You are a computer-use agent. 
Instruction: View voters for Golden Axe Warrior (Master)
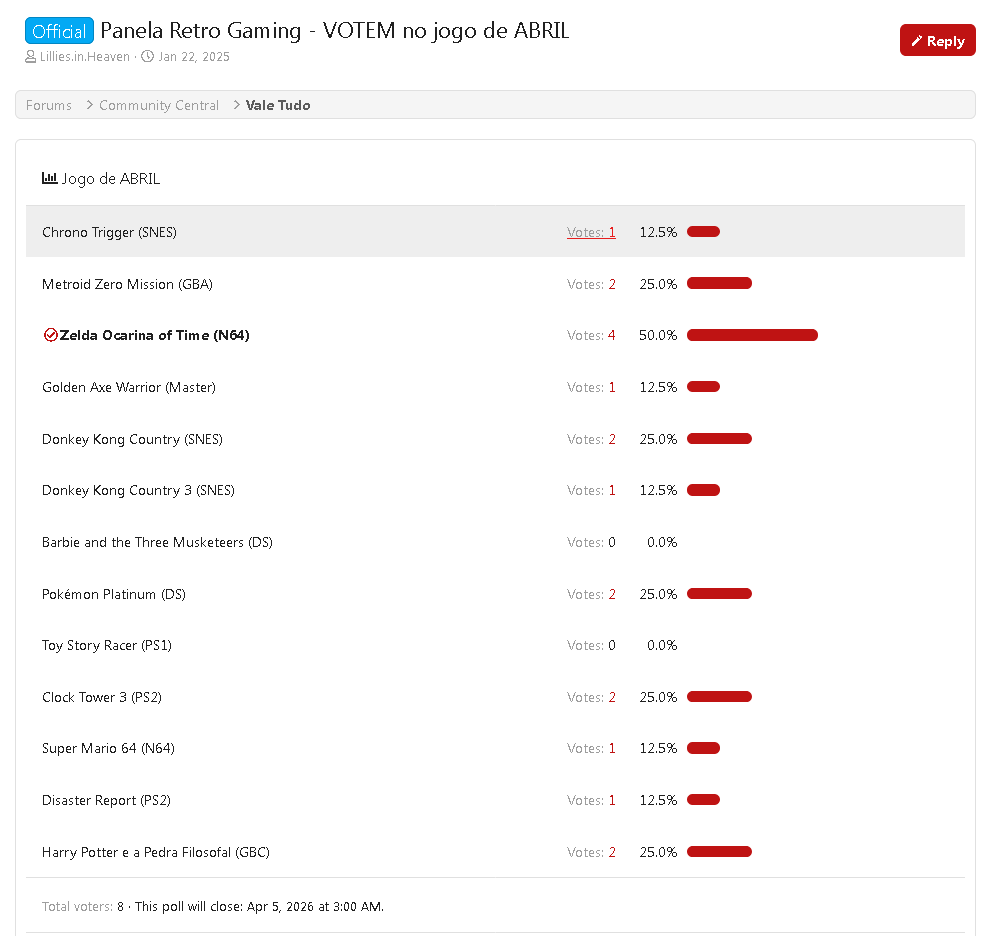pos(591,387)
